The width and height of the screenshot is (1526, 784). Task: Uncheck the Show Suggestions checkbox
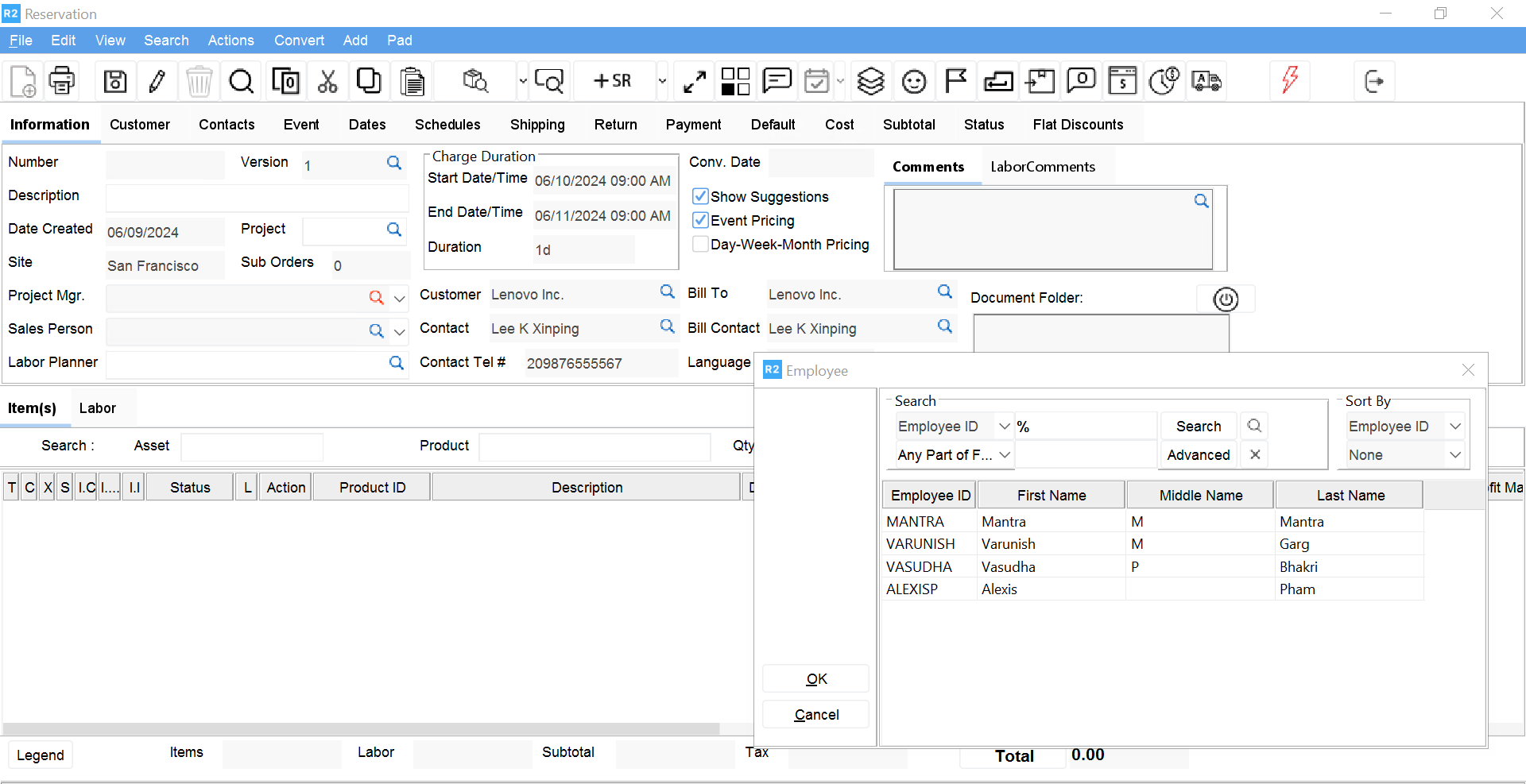pos(700,196)
